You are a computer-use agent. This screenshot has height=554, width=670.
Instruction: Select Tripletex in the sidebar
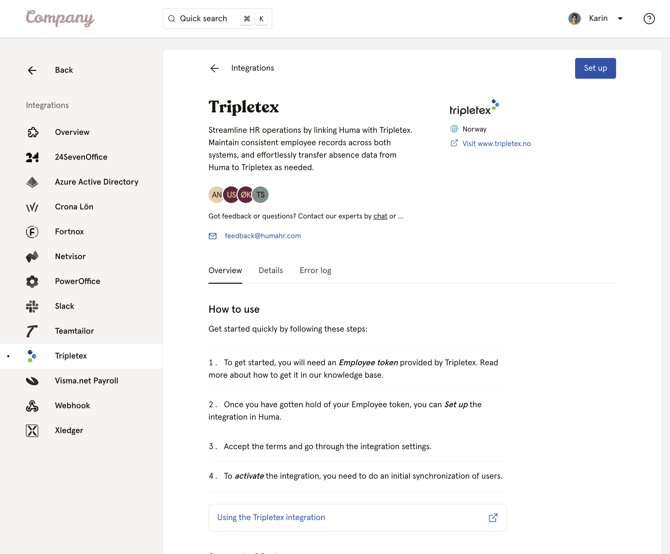click(x=71, y=356)
